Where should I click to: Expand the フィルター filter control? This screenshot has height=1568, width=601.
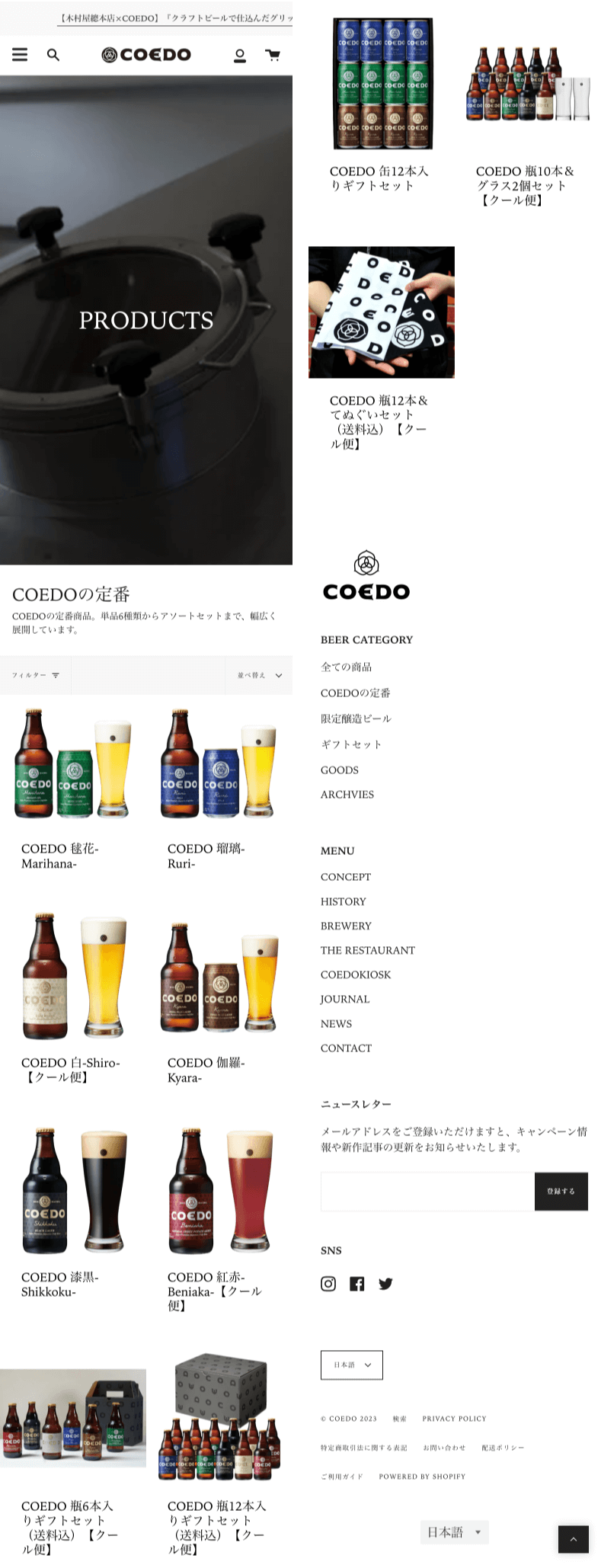pos(36,675)
